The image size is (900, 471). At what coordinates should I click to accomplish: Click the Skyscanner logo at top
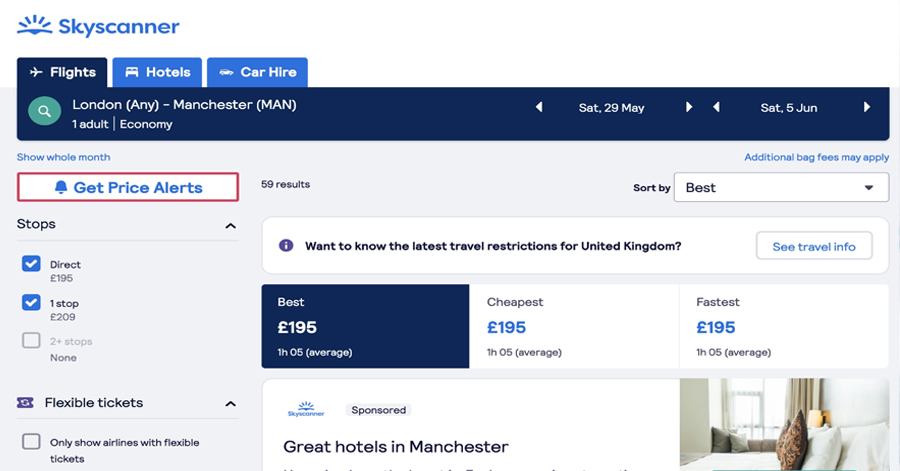98,26
